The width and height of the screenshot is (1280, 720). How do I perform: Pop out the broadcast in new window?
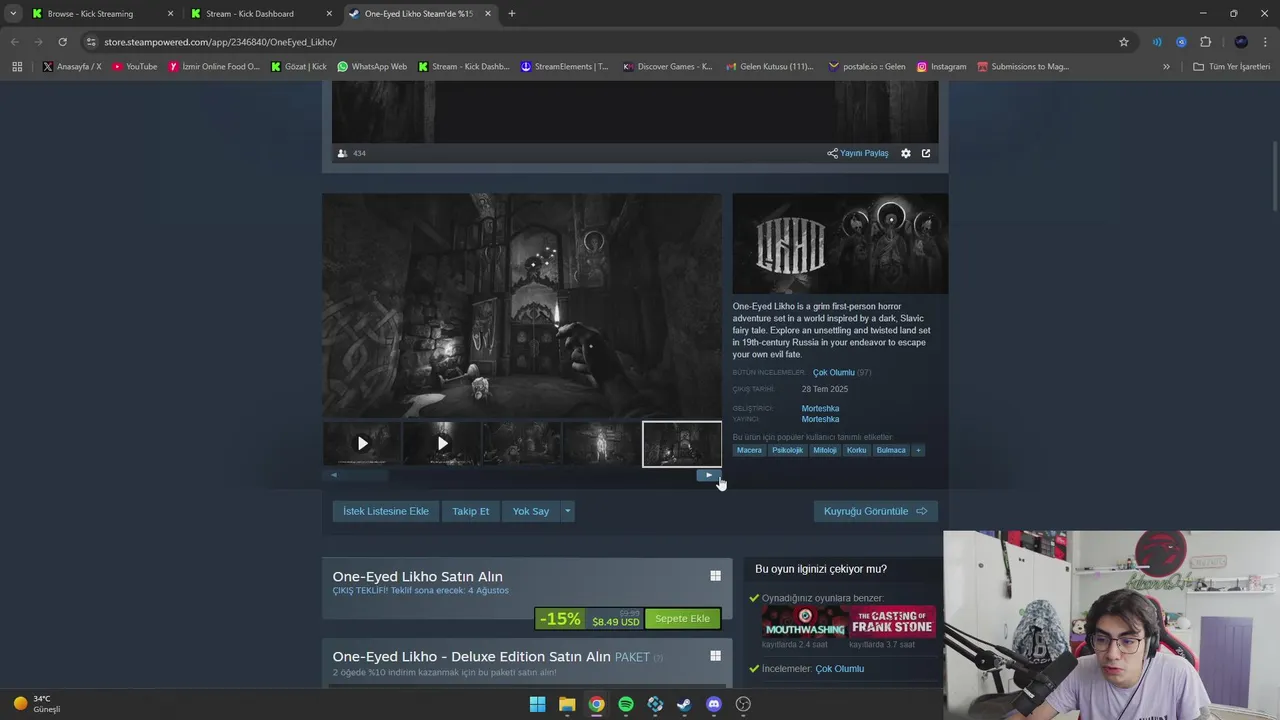coord(926,153)
